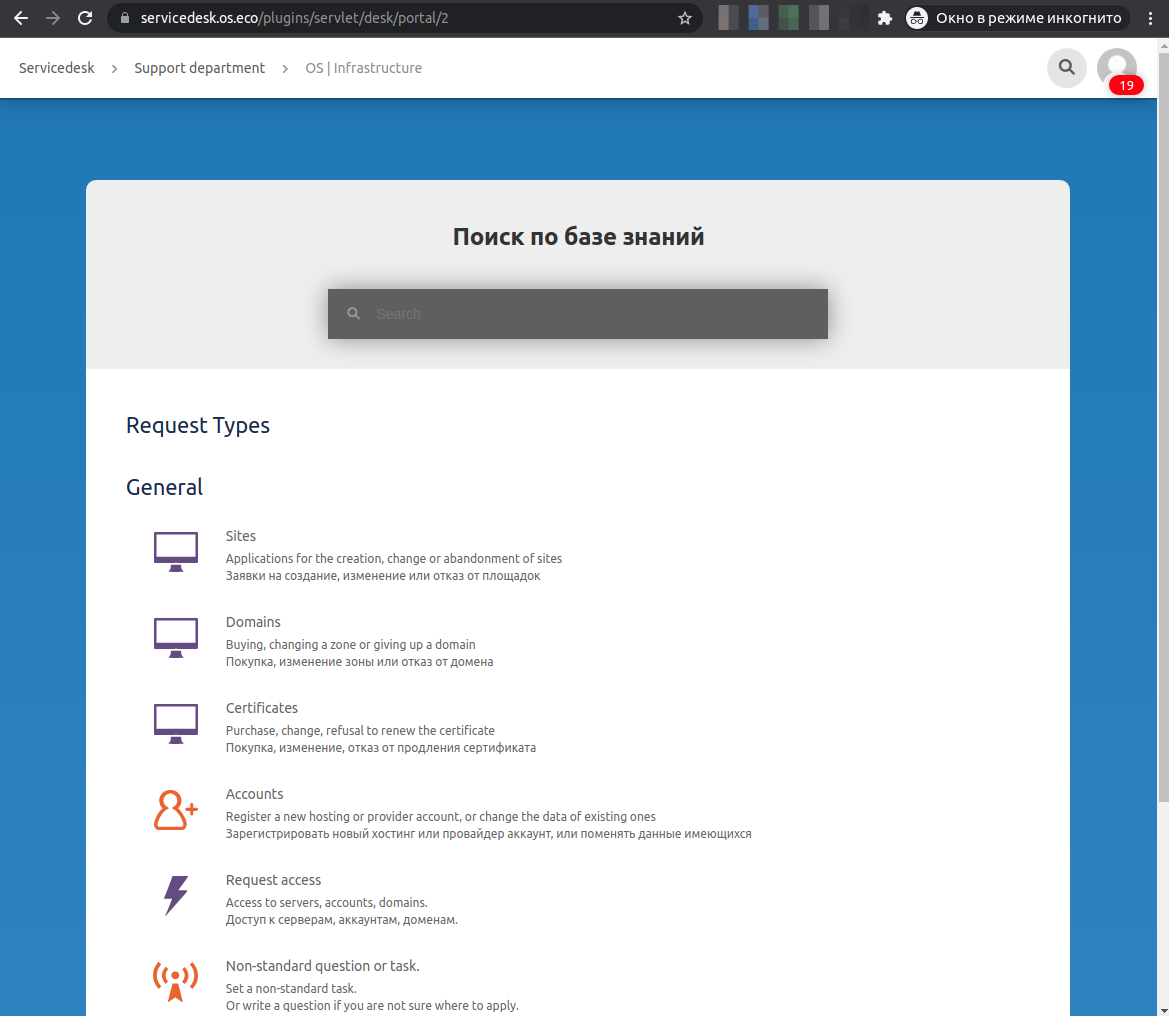Open the Sites request type
1169x1016 pixels.
click(x=241, y=536)
